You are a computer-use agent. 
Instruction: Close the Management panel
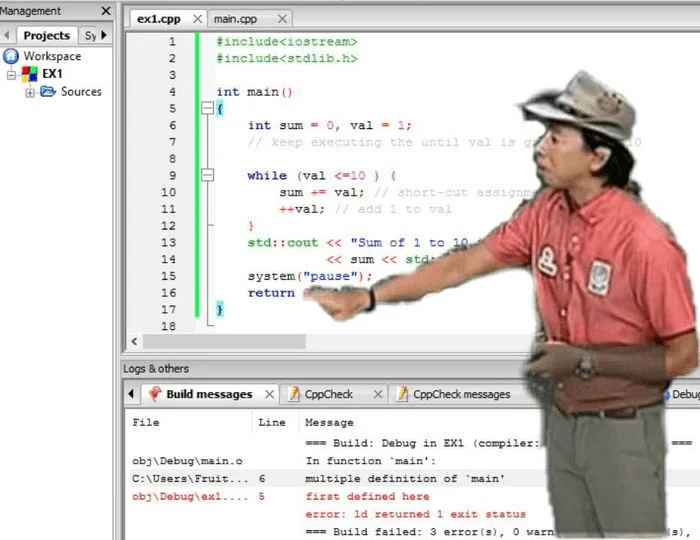click(106, 11)
